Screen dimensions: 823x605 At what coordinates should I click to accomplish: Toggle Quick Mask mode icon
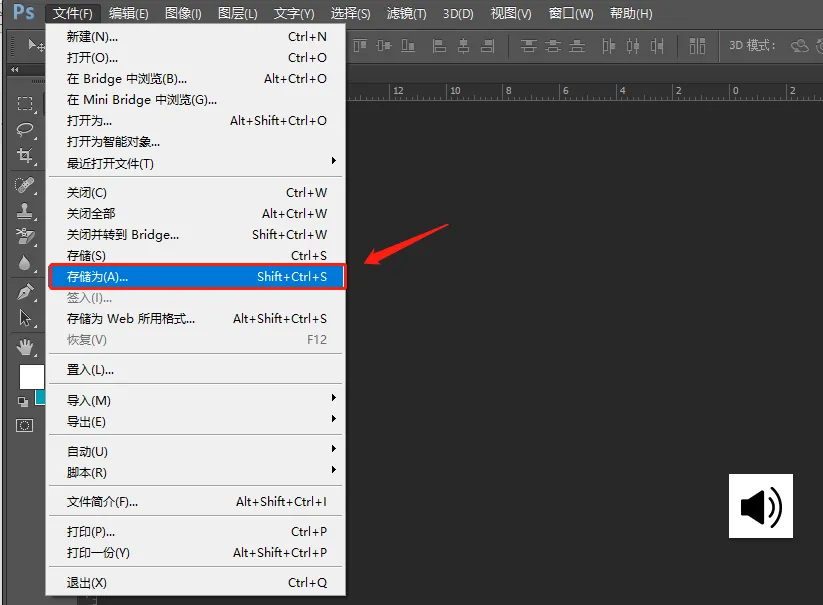point(24,425)
